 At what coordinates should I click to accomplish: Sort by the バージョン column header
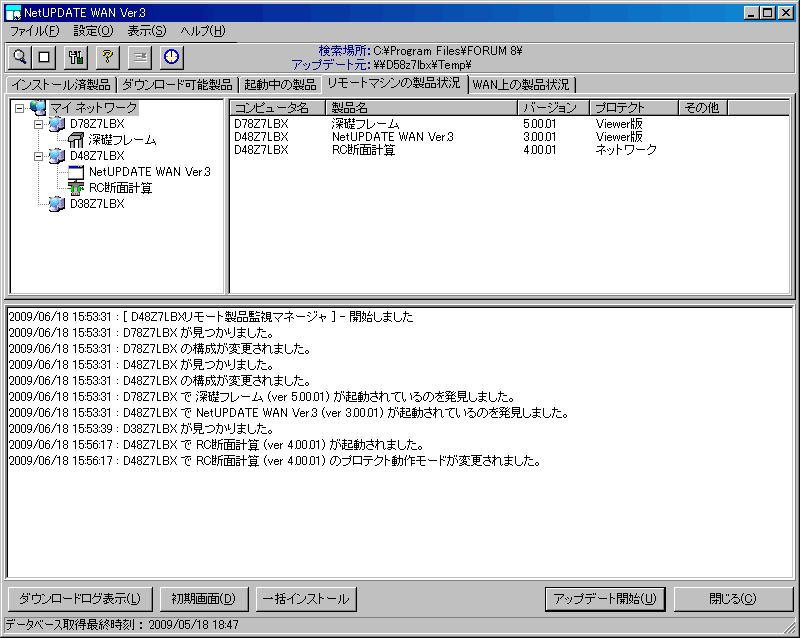coord(554,108)
